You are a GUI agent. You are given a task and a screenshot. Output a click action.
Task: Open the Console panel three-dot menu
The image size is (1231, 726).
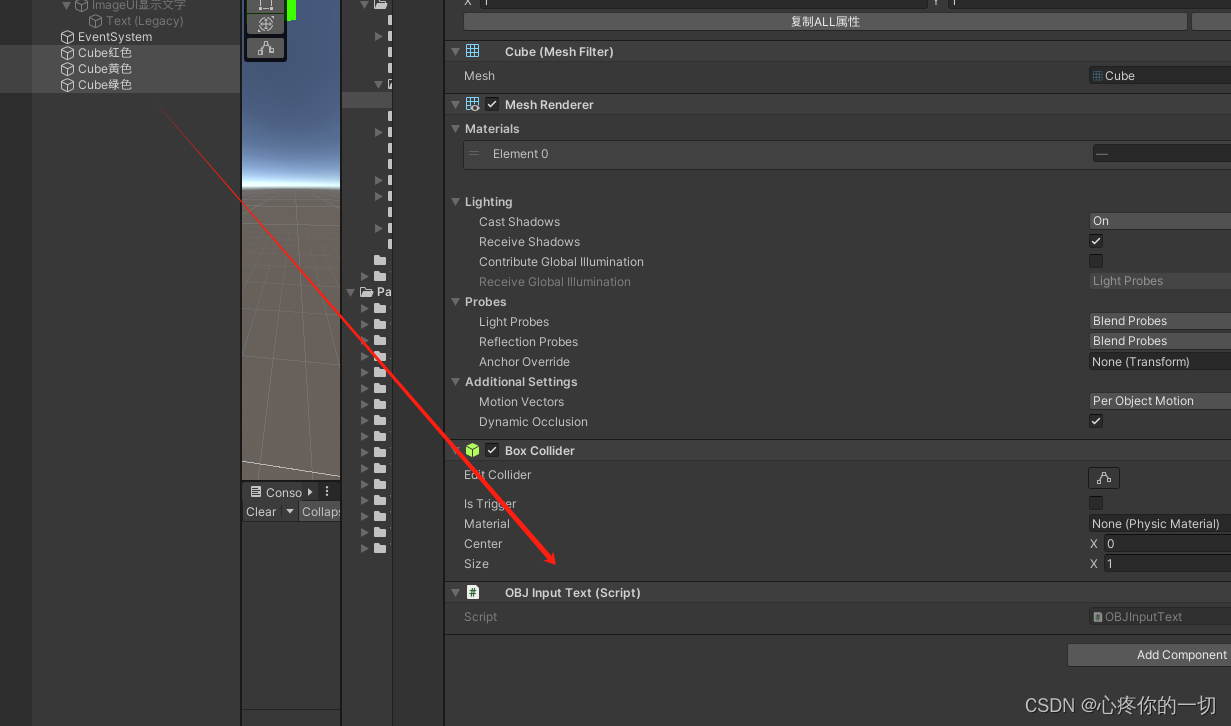coord(327,492)
